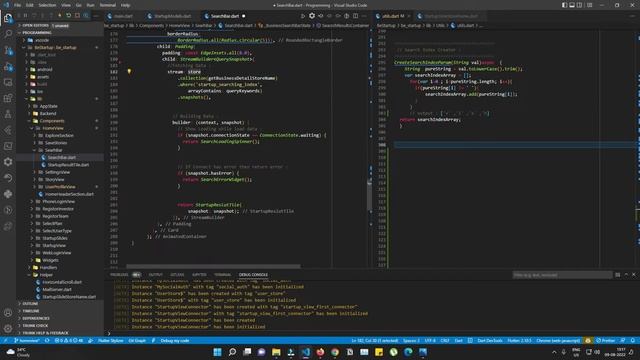Open widget inspector icon in debug toolbar
Viewport: 640px width, 360px height.
coord(86,16)
